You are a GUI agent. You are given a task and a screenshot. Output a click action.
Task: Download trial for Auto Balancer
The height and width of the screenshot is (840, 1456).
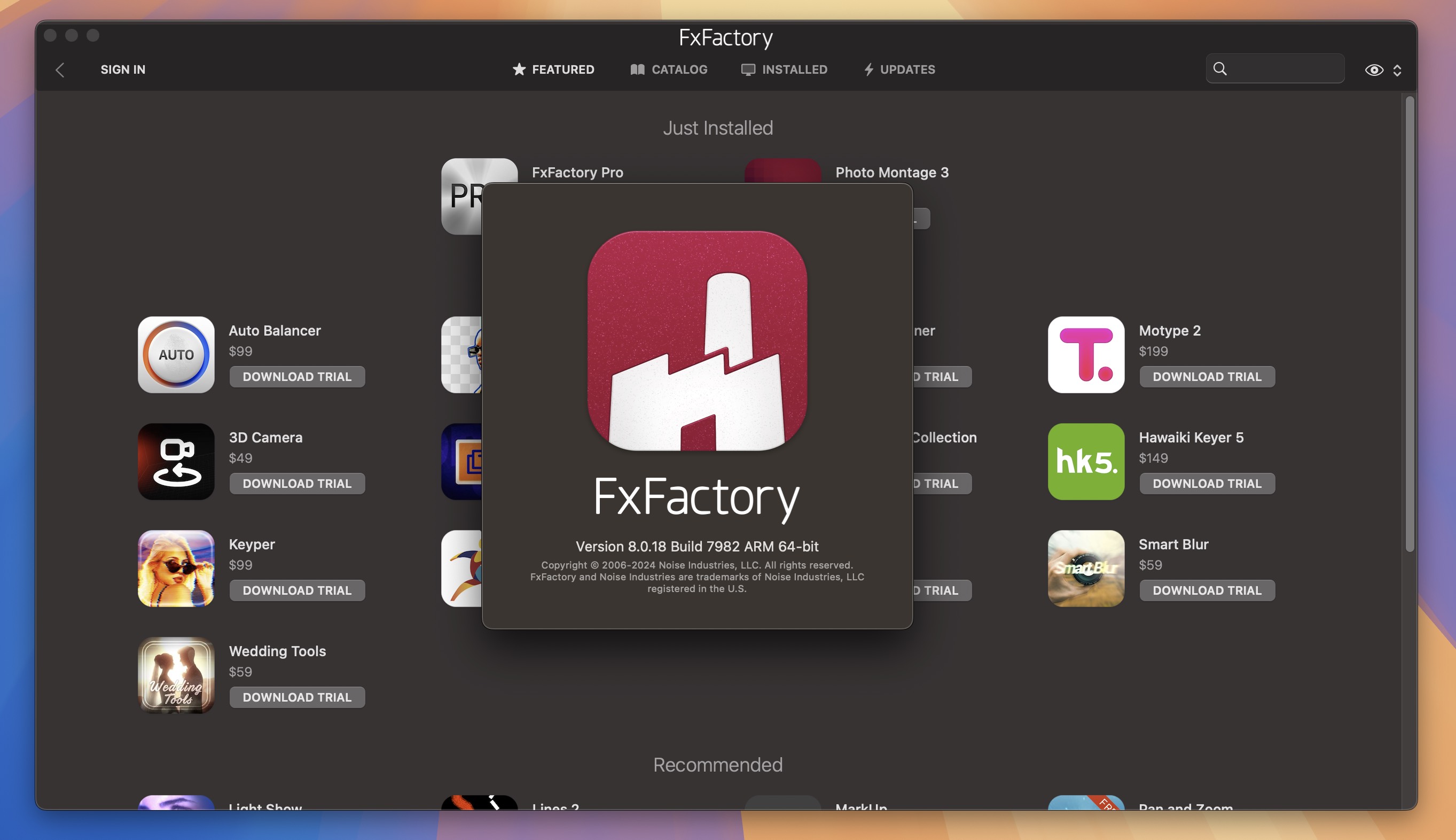tap(297, 377)
